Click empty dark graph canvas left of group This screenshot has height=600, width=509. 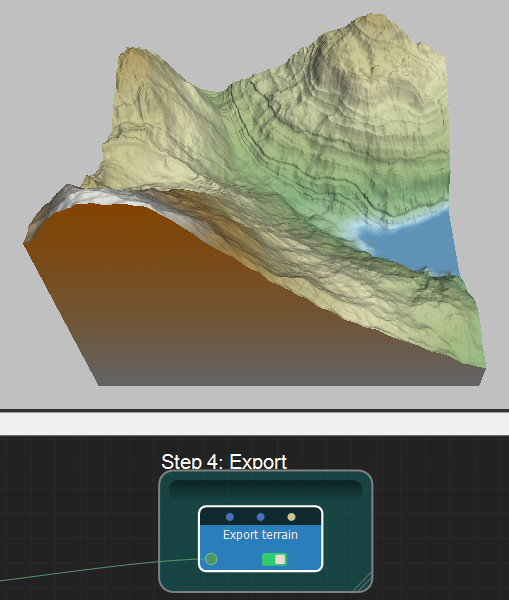pos(77,497)
